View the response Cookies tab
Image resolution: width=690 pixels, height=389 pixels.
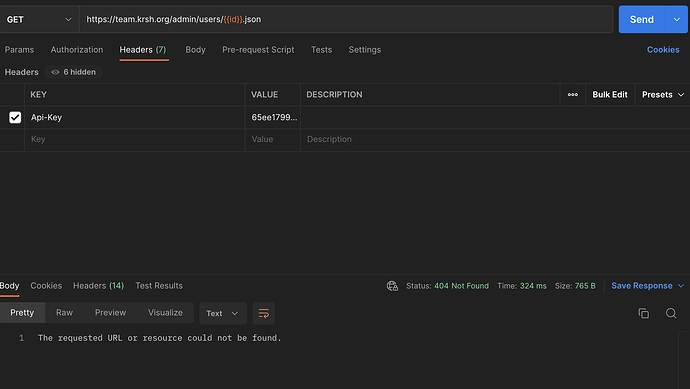(46, 286)
